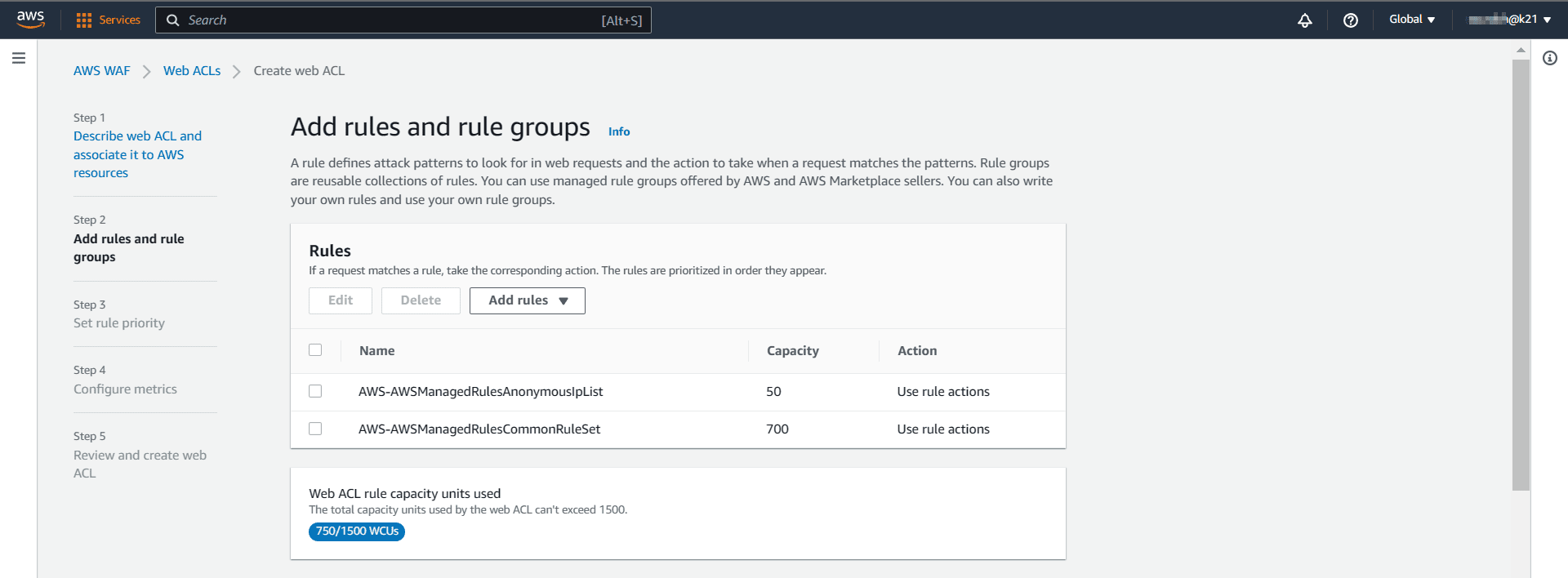Focus the top Search input field
The image size is (1568, 578).
(392, 20)
